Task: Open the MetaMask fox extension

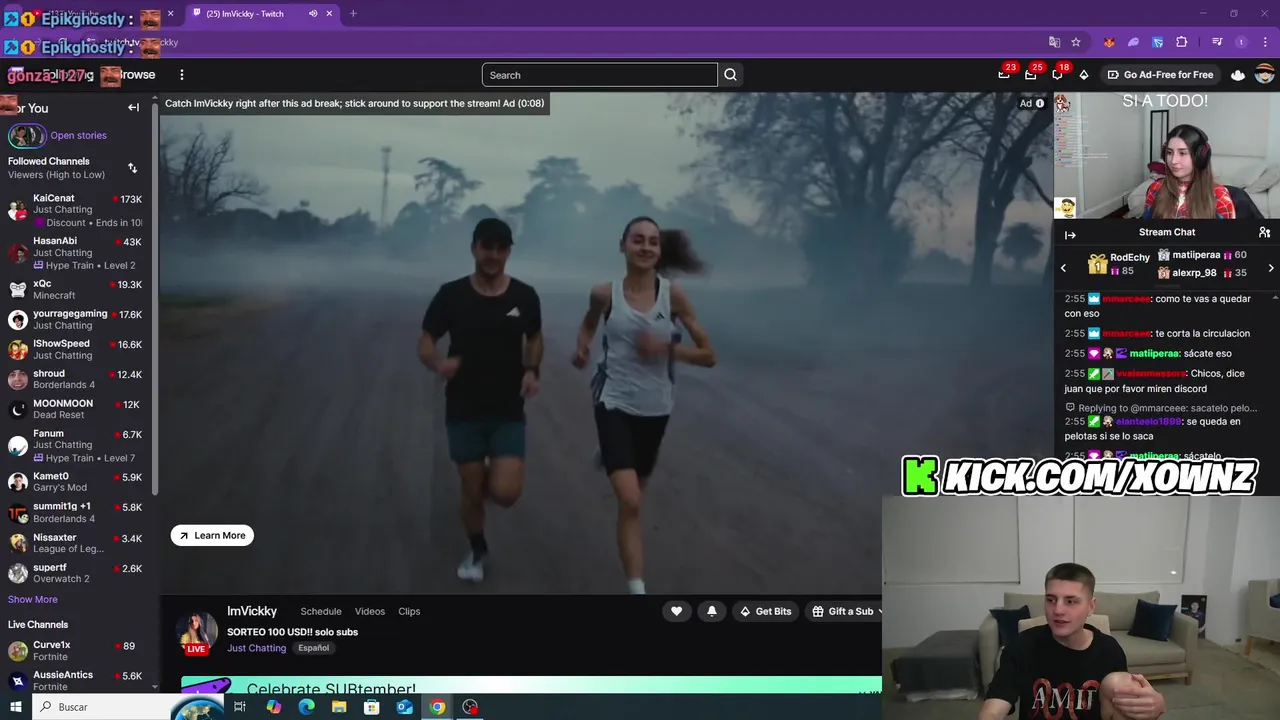Action: [1109, 42]
